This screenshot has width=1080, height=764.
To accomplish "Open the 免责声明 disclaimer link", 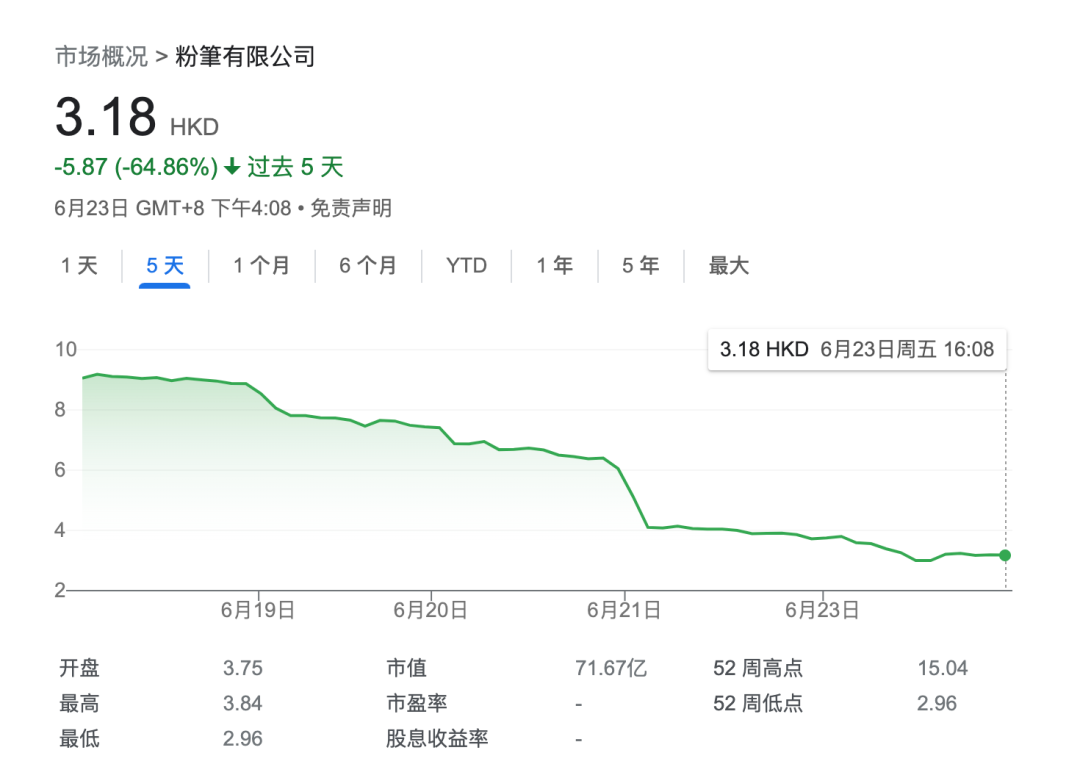I will tap(351, 207).
